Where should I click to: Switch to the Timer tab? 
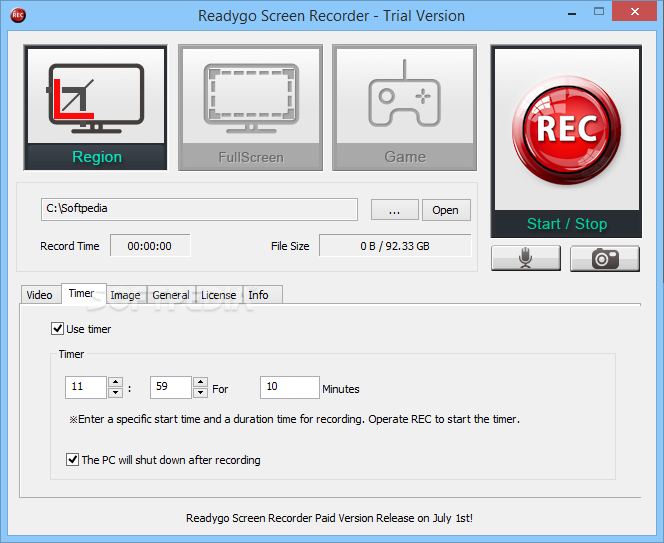tap(82, 293)
